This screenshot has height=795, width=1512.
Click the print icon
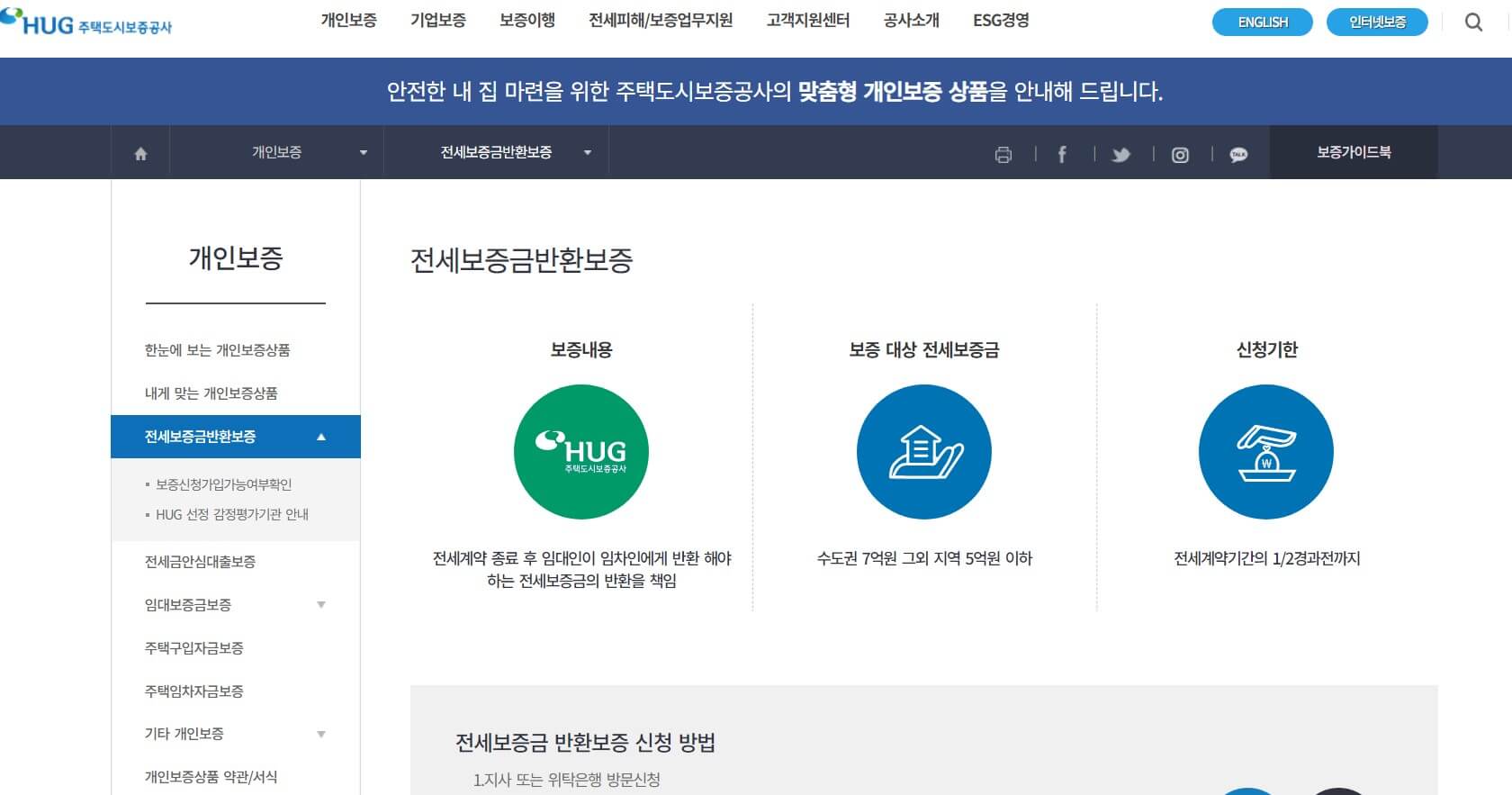coord(1003,155)
